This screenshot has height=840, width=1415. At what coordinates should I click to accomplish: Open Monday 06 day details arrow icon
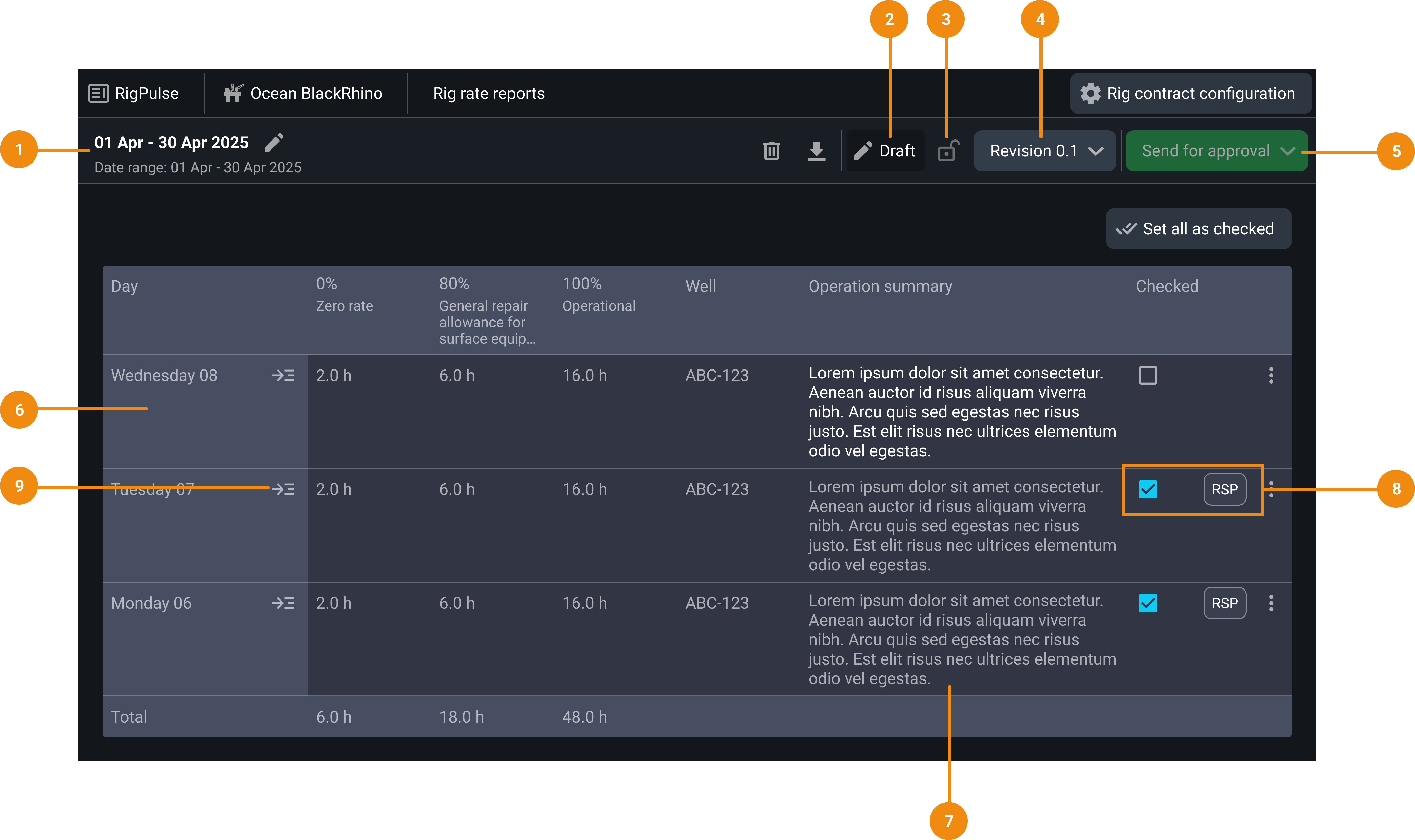point(283,603)
